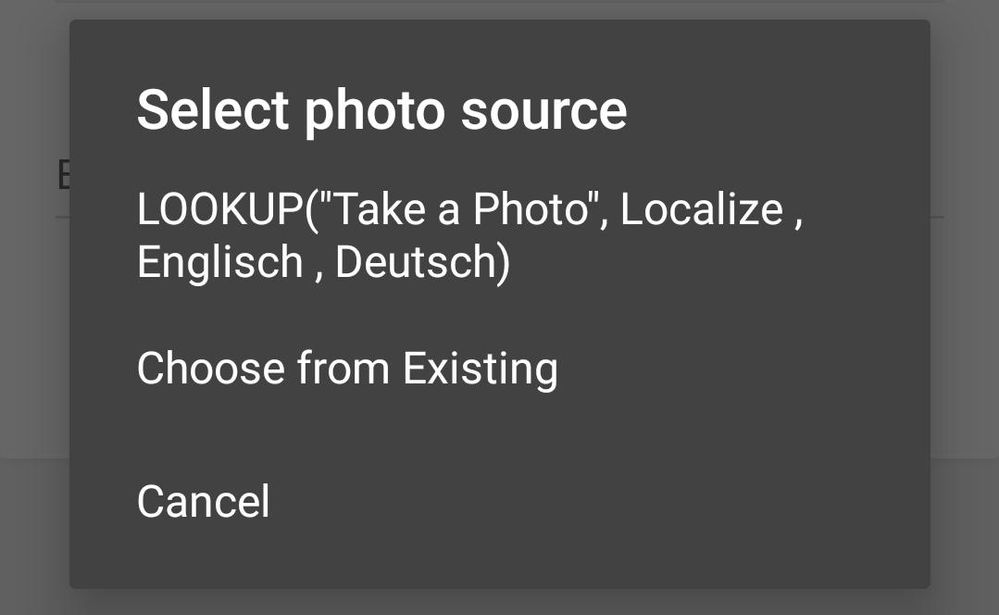Click the empty dialog space beside Cancel
Image resolution: width=999 pixels, height=615 pixels.
[599, 501]
